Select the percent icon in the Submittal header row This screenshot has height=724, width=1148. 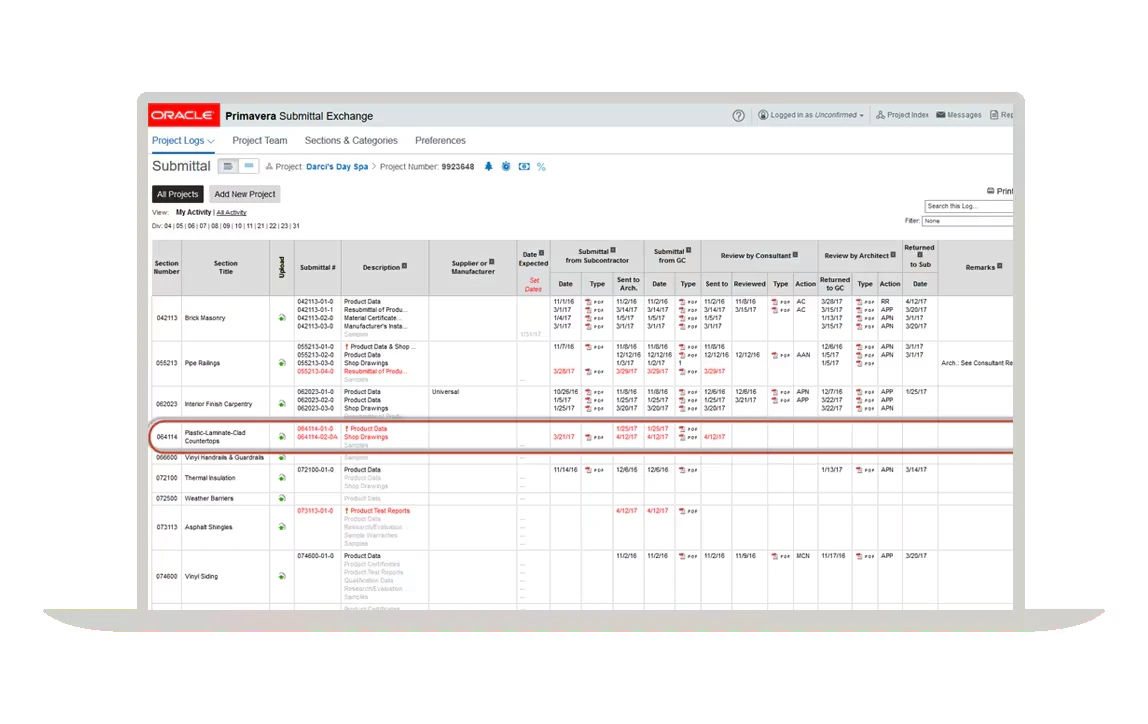click(541, 167)
